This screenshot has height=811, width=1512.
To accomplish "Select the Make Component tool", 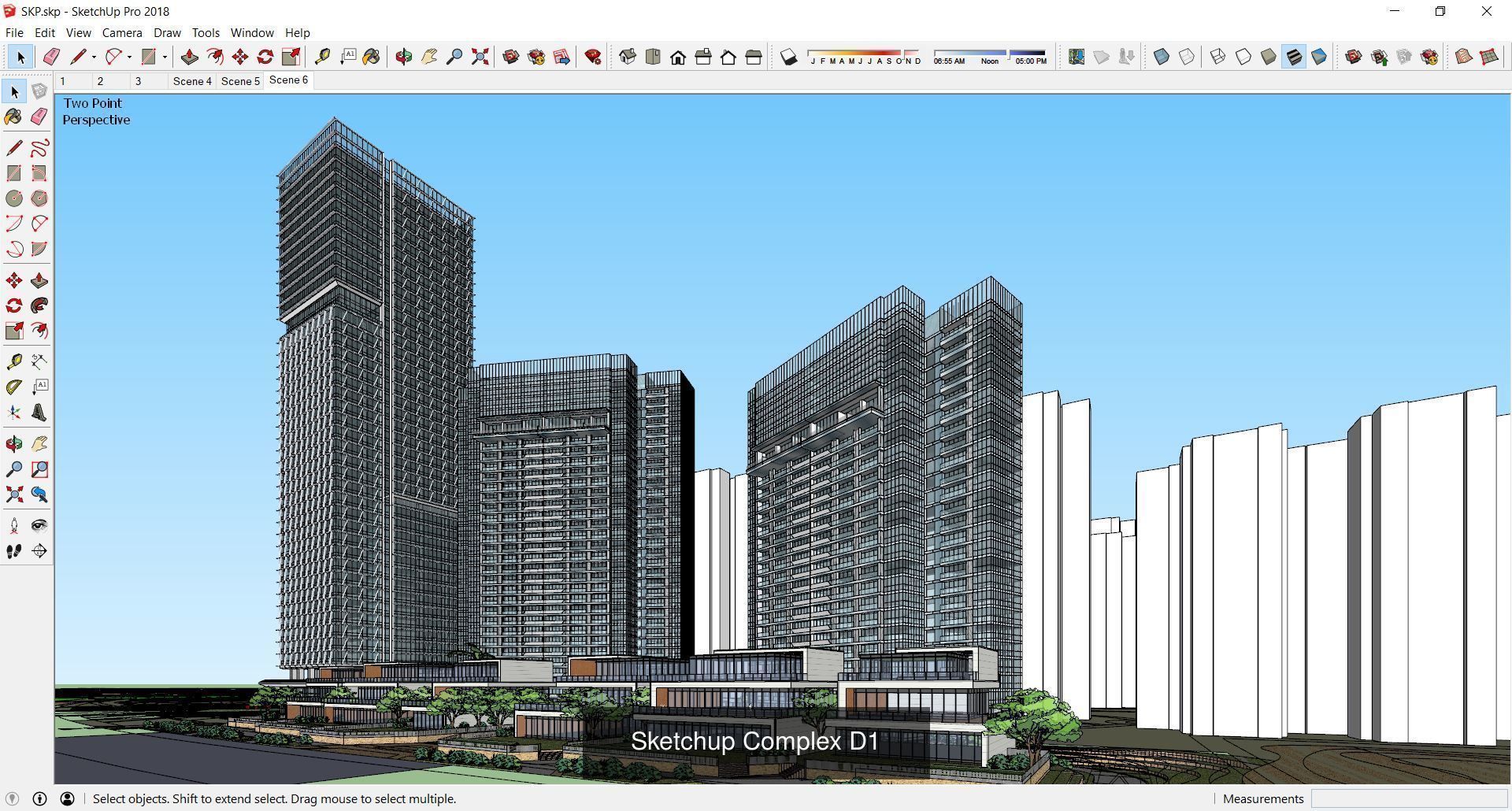I will [x=39, y=92].
